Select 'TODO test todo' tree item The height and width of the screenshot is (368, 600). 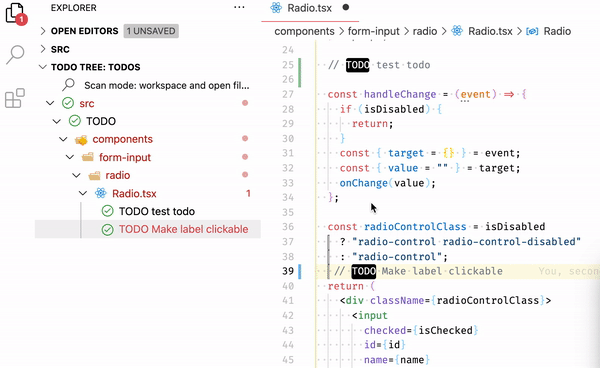tap(157, 211)
